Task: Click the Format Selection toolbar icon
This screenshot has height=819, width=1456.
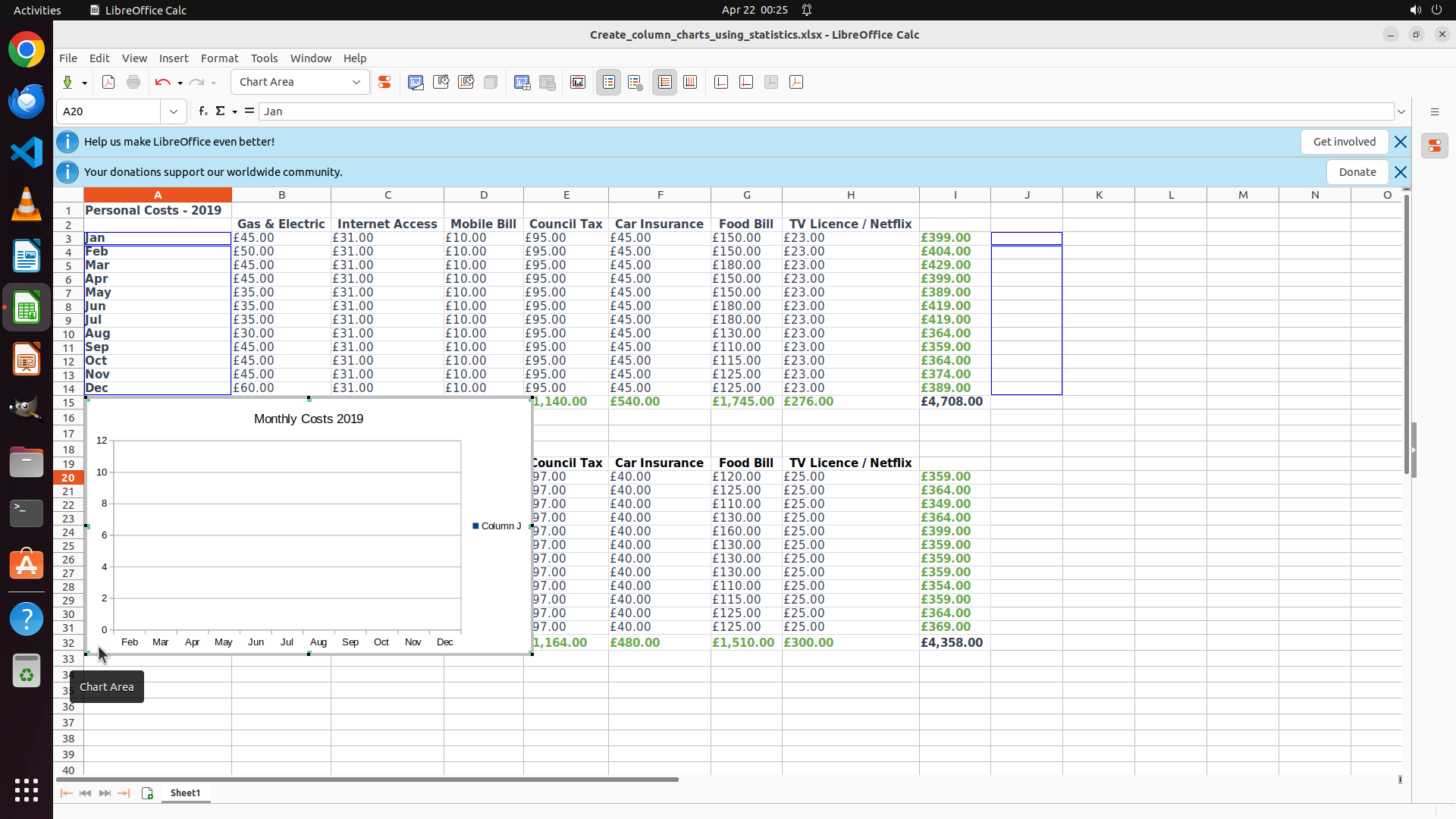Action: [384, 83]
